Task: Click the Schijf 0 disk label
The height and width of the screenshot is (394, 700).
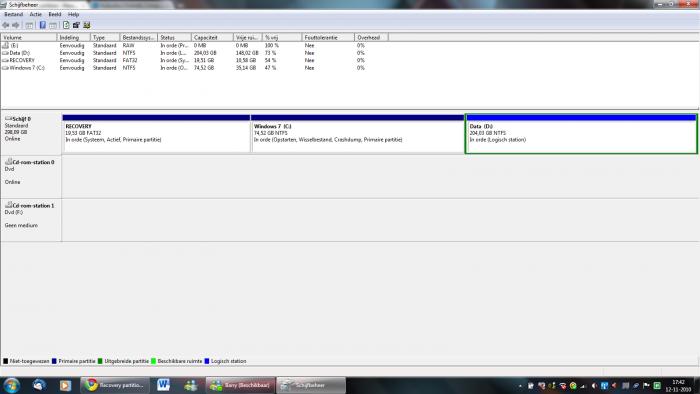Action: coord(31,133)
